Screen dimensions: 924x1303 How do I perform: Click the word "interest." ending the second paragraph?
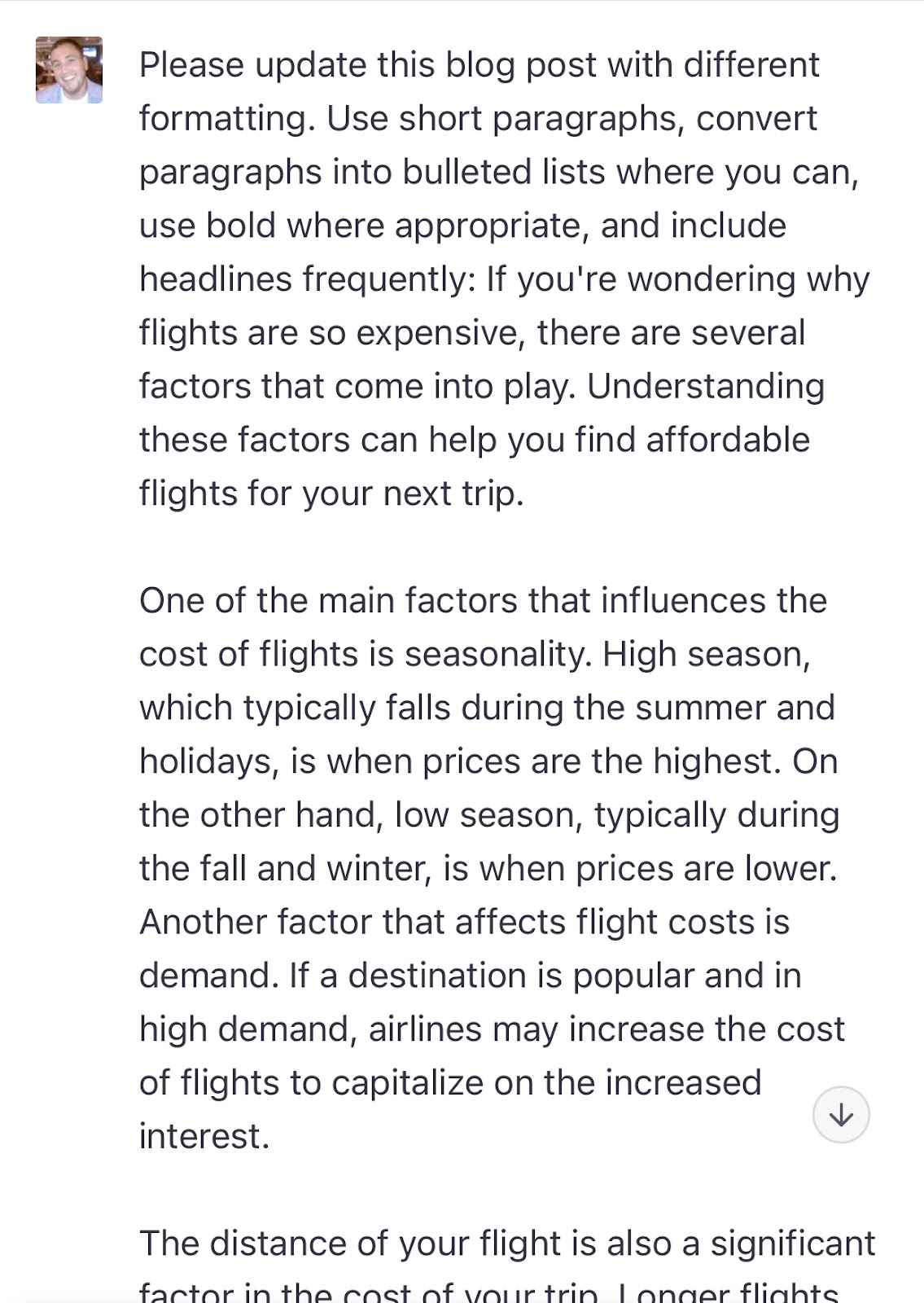[x=204, y=1137]
